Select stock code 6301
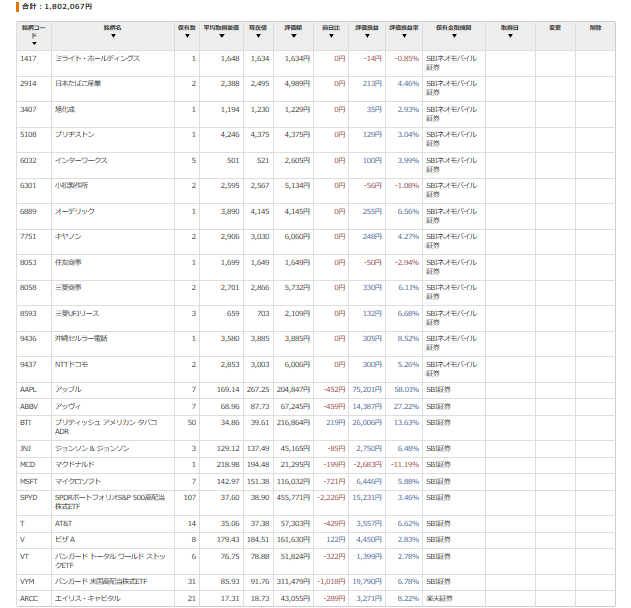 point(28,185)
